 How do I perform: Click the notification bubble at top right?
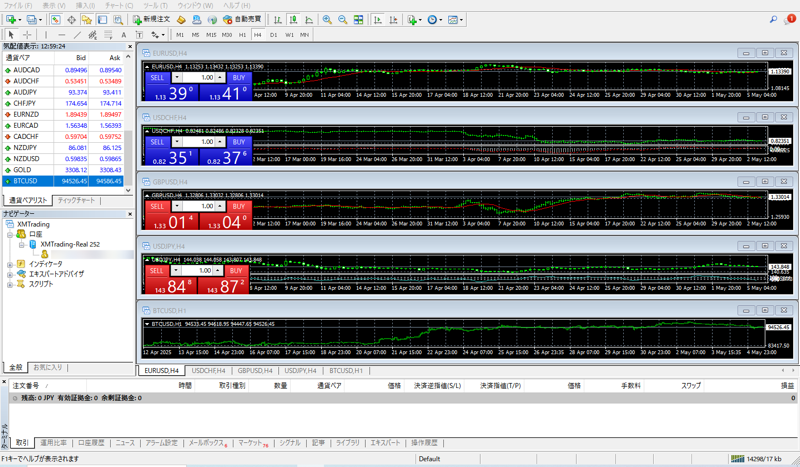point(790,19)
